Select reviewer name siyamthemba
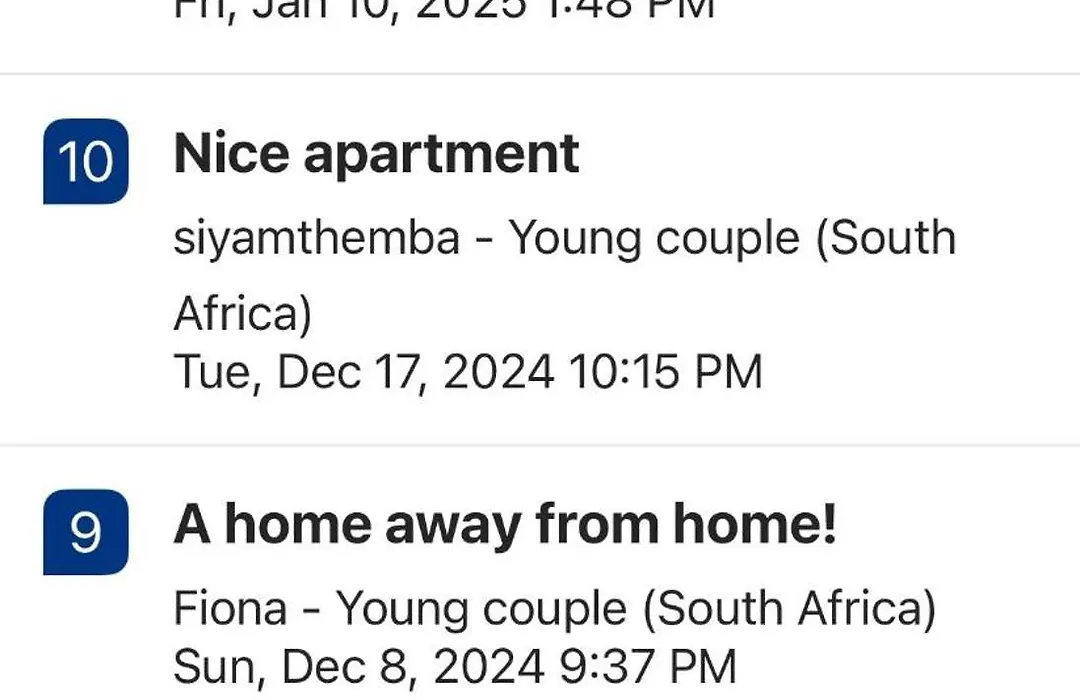Viewport: 1080px width, 700px height. [316, 238]
